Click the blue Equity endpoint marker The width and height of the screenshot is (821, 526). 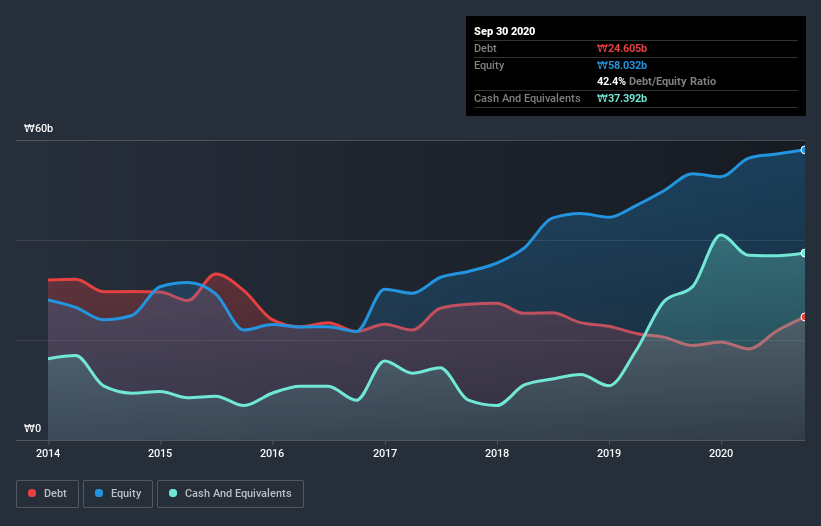tap(804, 150)
